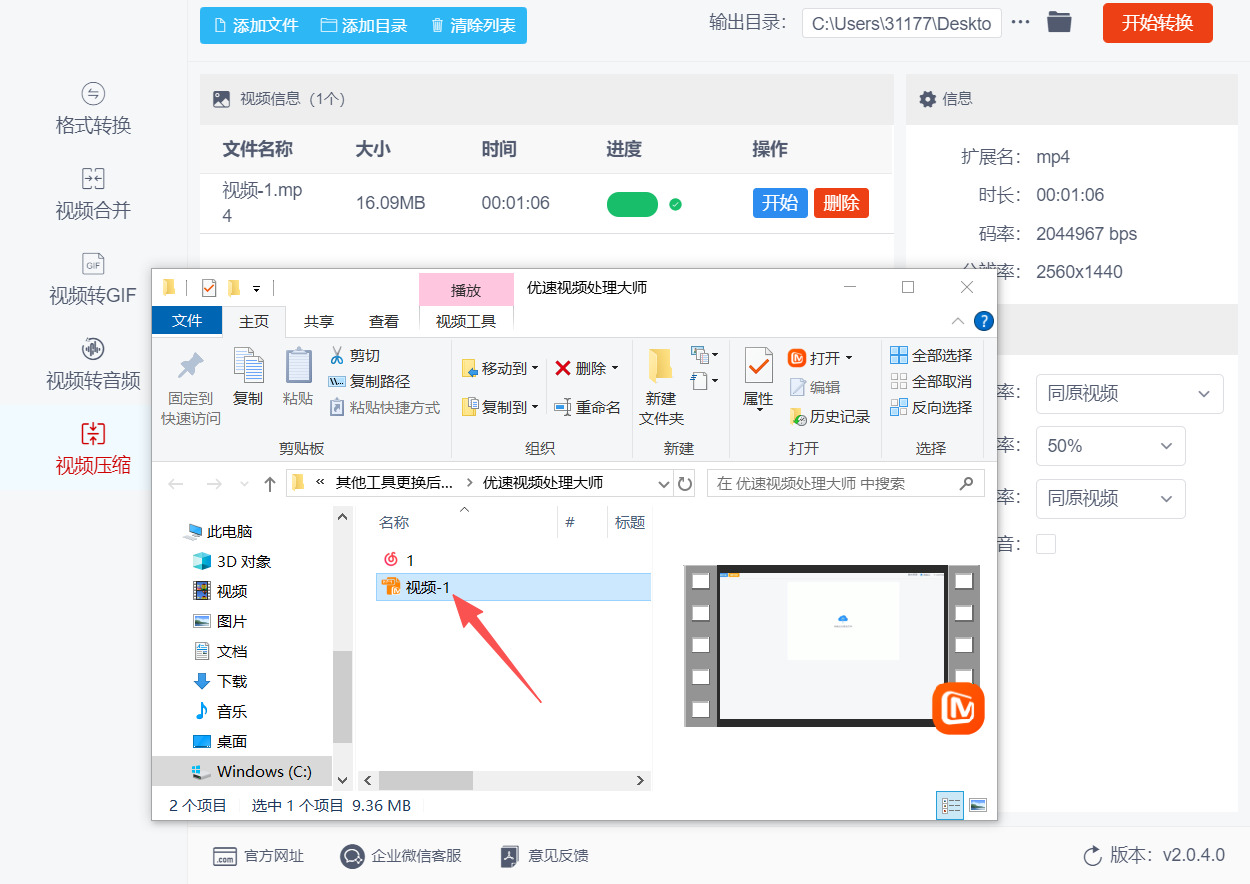Click the version refresh icon
This screenshot has height=884, width=1250.
pos(1092,856)
